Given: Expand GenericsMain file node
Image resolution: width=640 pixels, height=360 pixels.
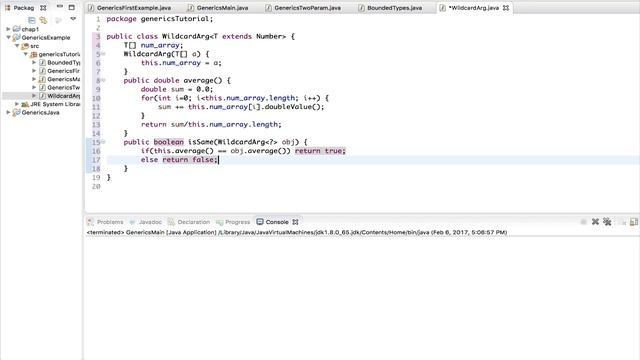Looking at the screenshot, I should (x=34, y=79).
